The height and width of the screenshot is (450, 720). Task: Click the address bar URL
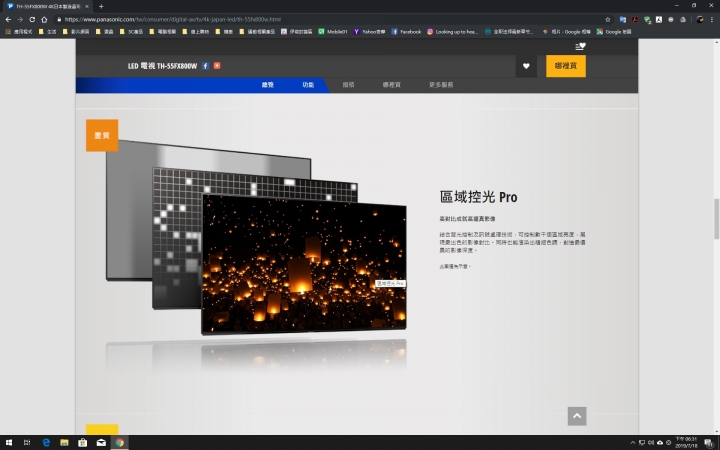tap(172, 19)
